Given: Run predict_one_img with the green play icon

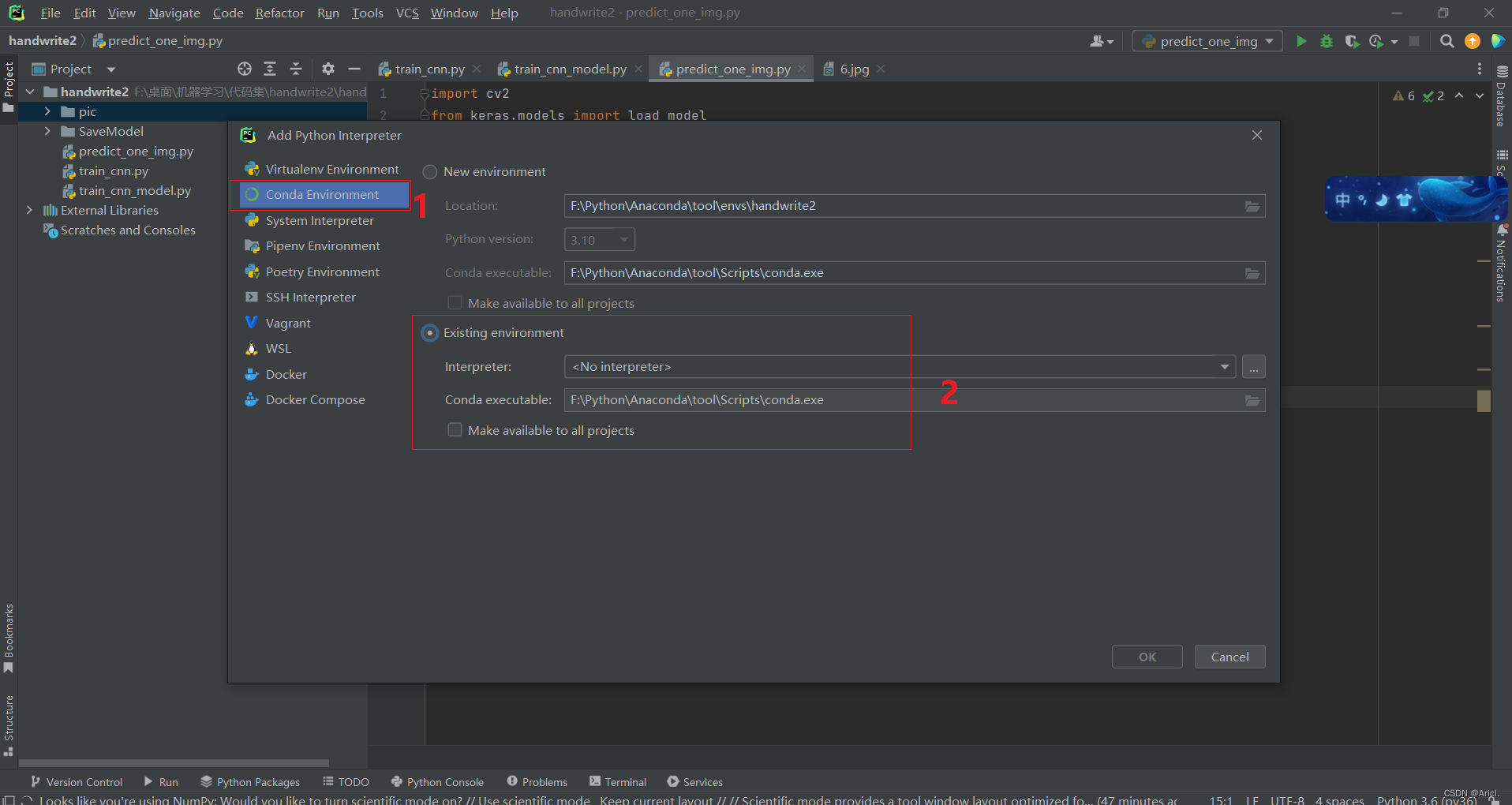Looking at the screenshot, I should [1301, 41].
